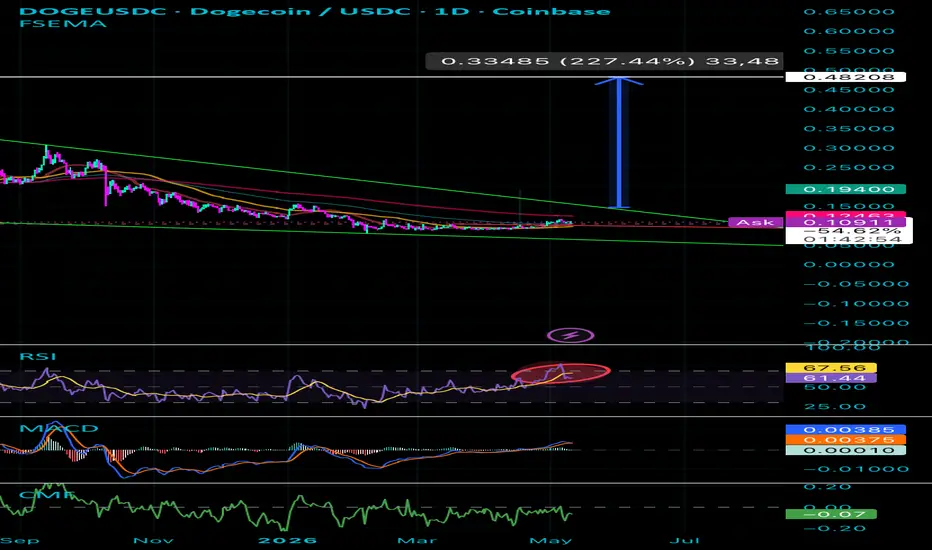Click the yellow 67.56 RSI value
The height and width of the screenshot is (550, 932).
830,368
